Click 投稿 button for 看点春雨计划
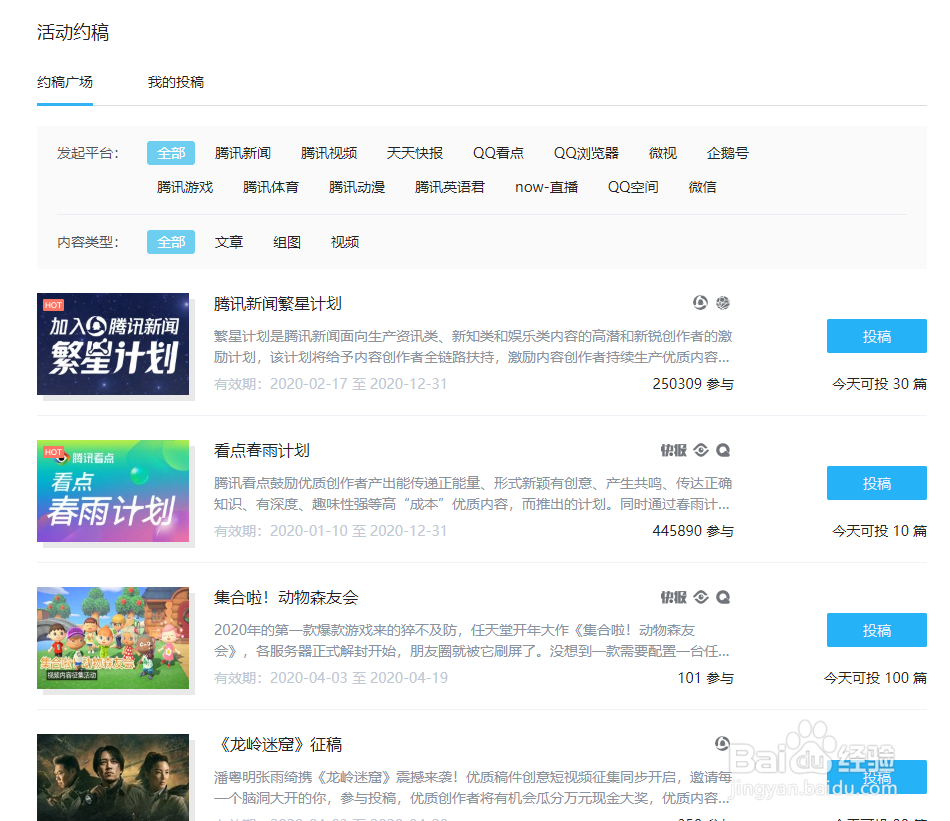The image size is (950, 821). pos(877,484)
